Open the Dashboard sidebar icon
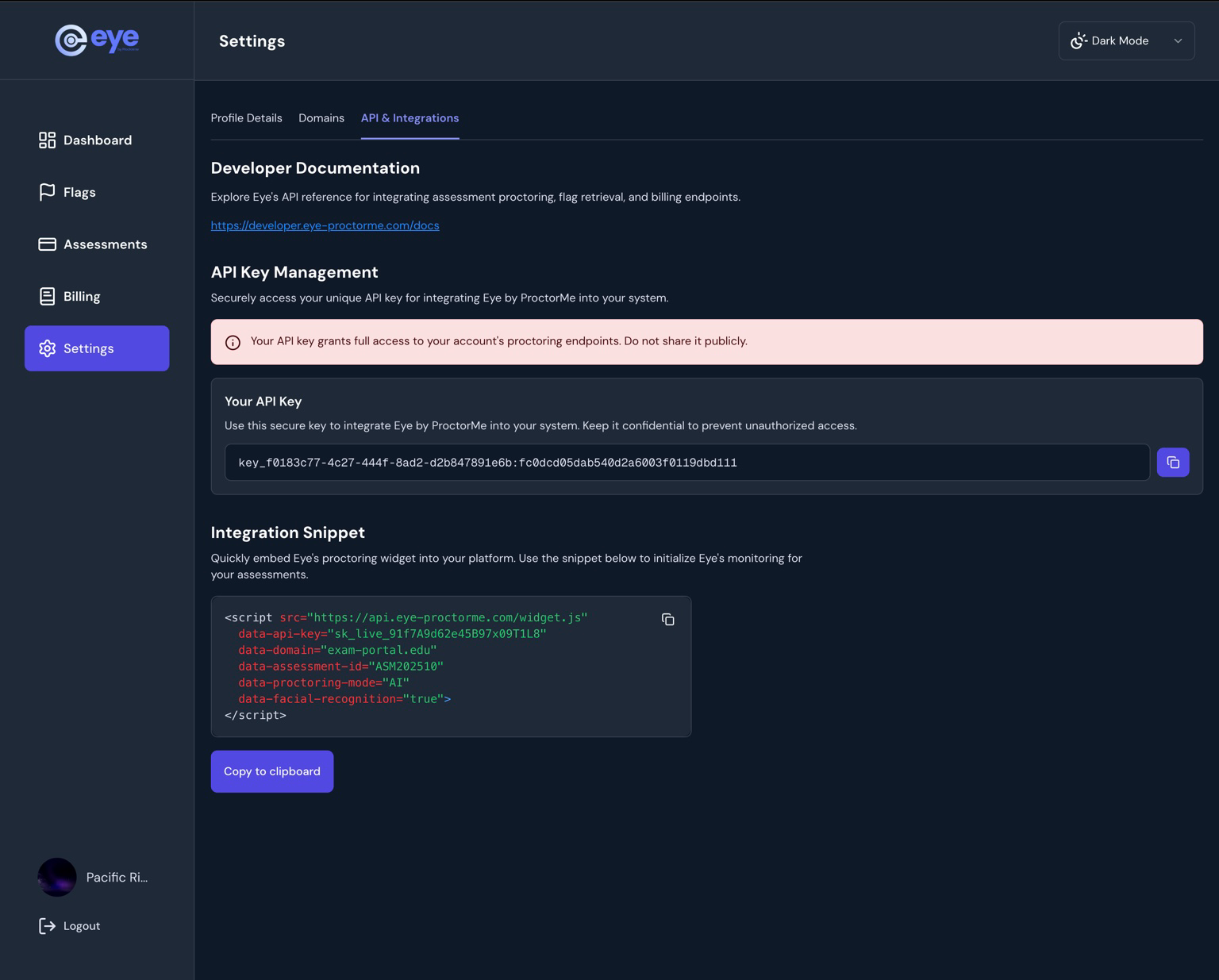1219x980 pixels. point(47,140)
